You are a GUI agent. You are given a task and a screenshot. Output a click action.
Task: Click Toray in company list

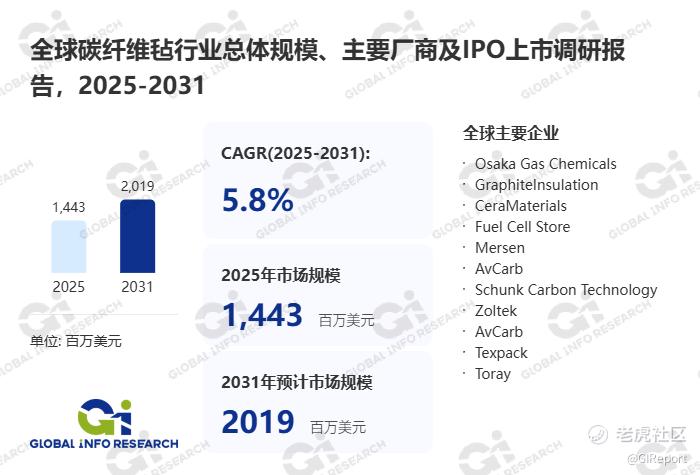493,374
